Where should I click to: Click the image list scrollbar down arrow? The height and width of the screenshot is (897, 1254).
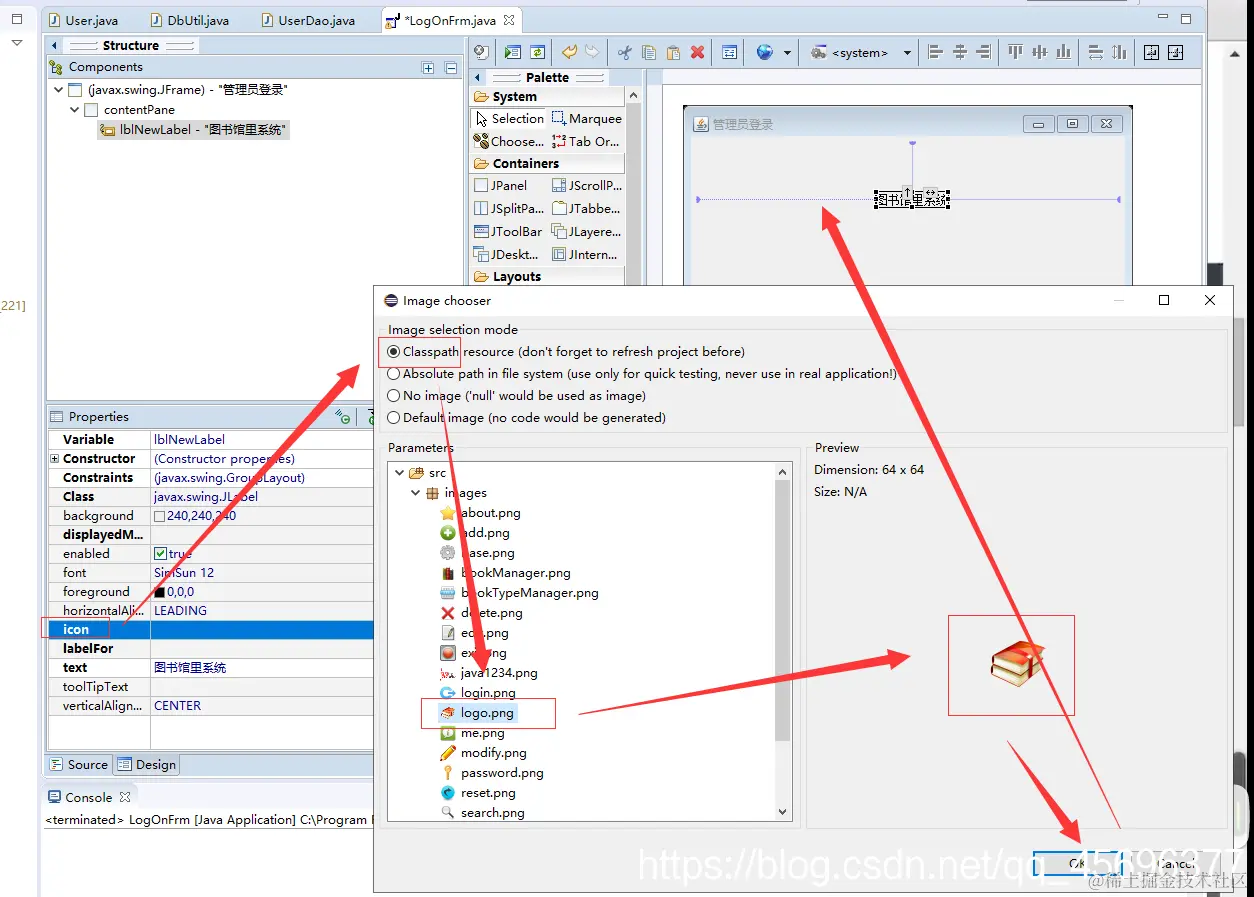click(783, 813)
